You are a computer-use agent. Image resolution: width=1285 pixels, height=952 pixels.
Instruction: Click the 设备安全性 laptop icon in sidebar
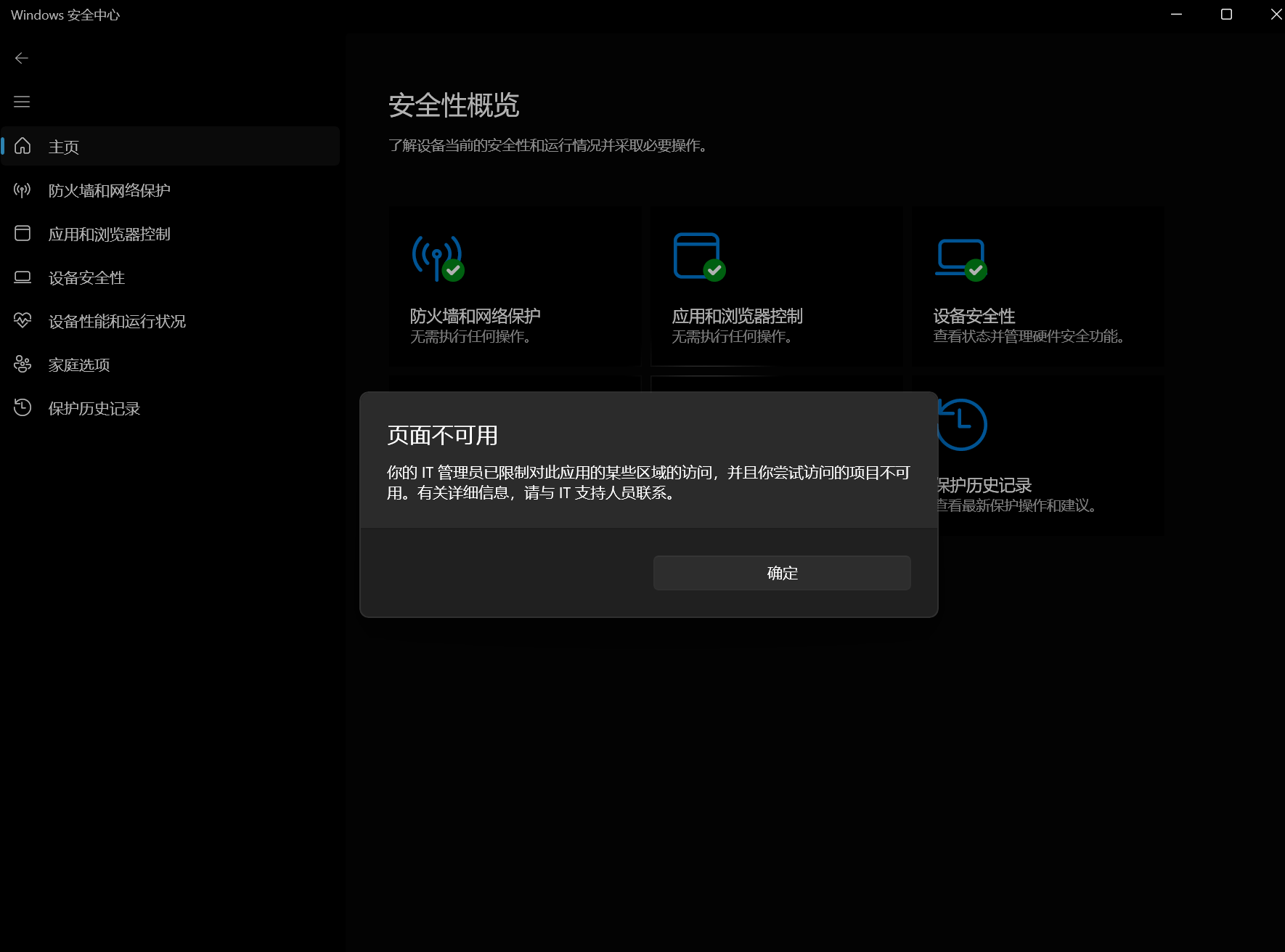click(x=23, y=277)
